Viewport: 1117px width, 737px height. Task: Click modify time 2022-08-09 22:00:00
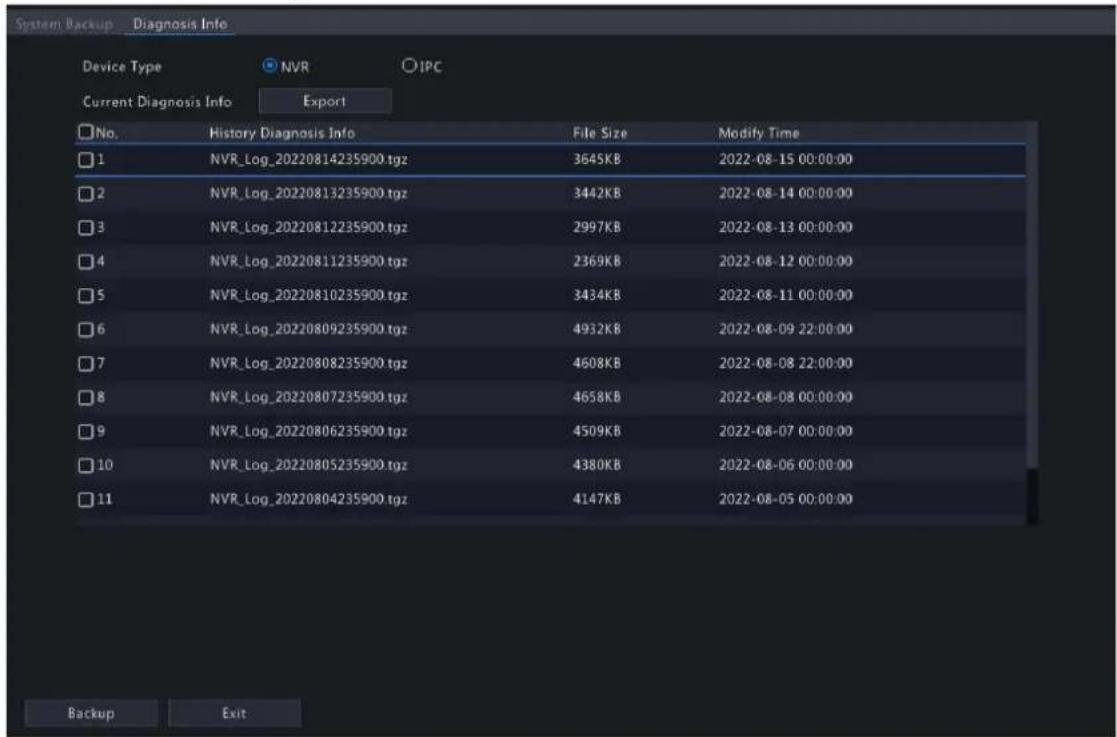click(785, 330)
